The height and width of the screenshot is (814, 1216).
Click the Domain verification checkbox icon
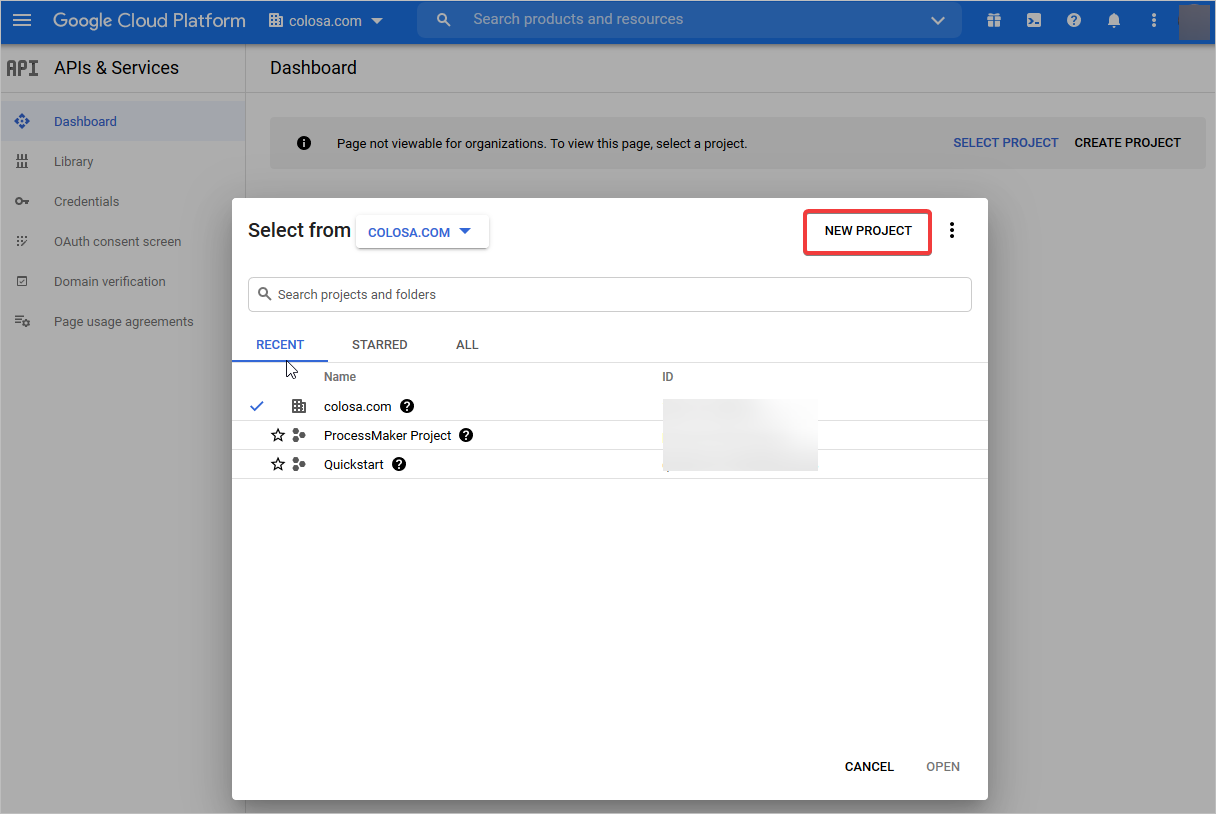[x=22, y=281]
